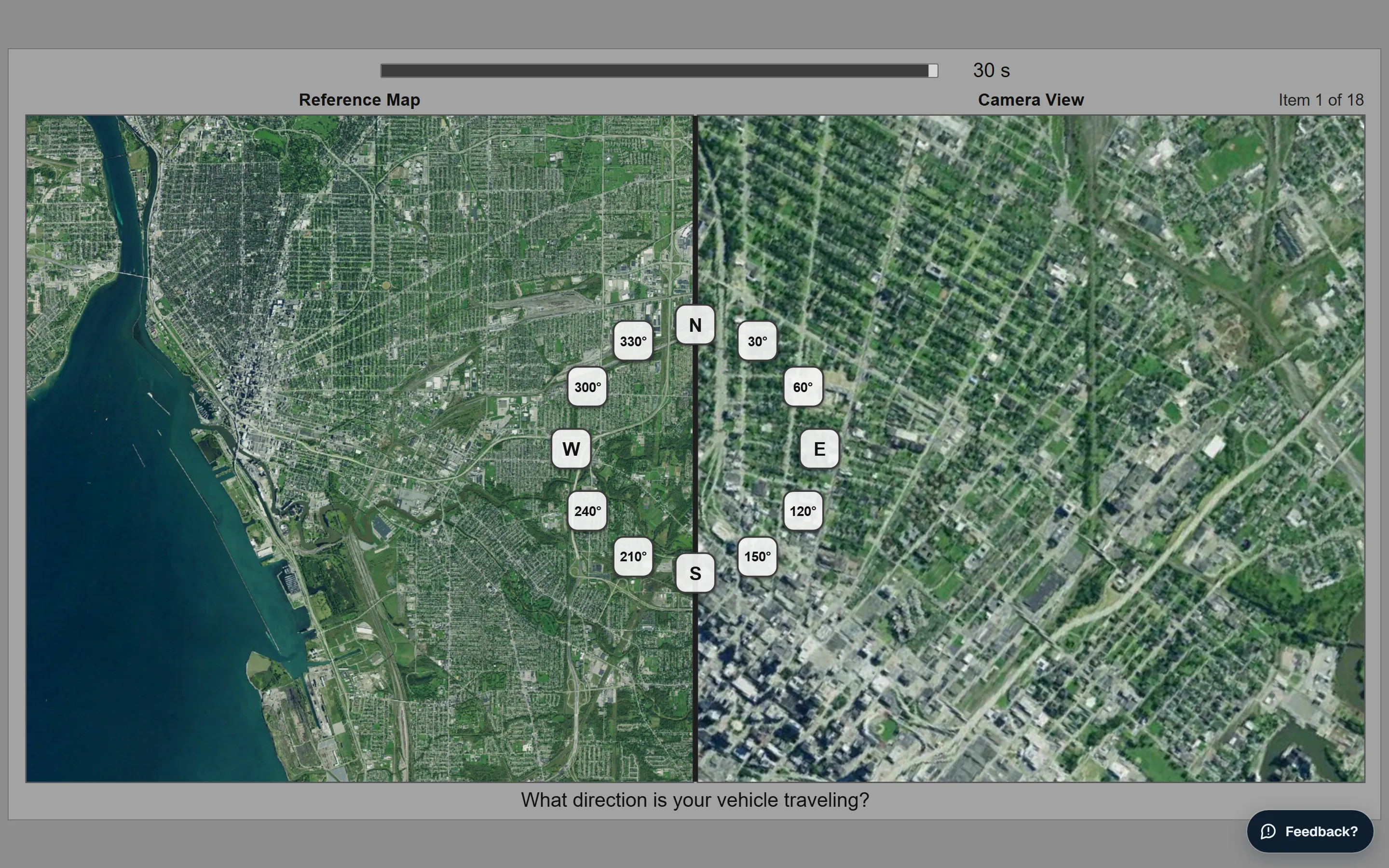This screenshot has width=1389, height=868.
Task: Choose the 60° heading button
Action: point(803,387)
